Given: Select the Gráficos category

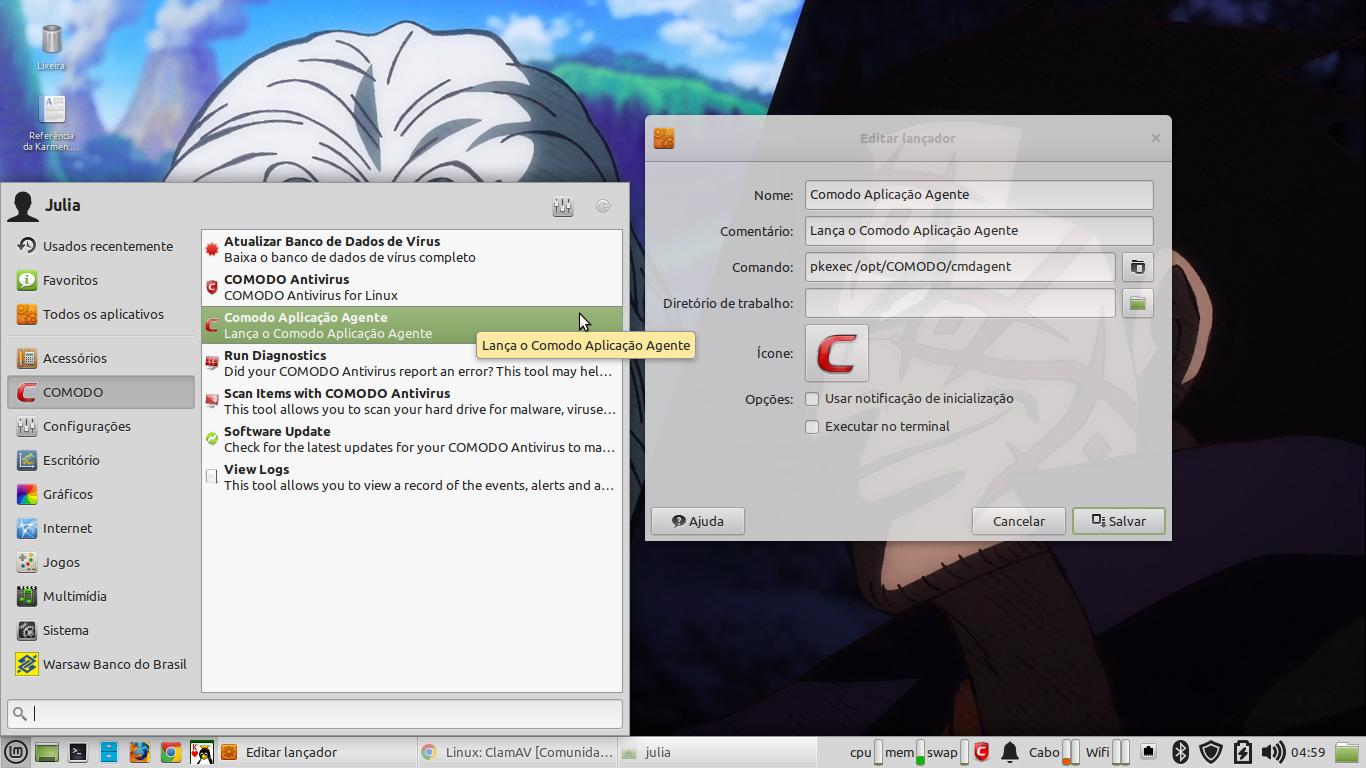Looking at the screenshot, I should click(x=101, y=494).
